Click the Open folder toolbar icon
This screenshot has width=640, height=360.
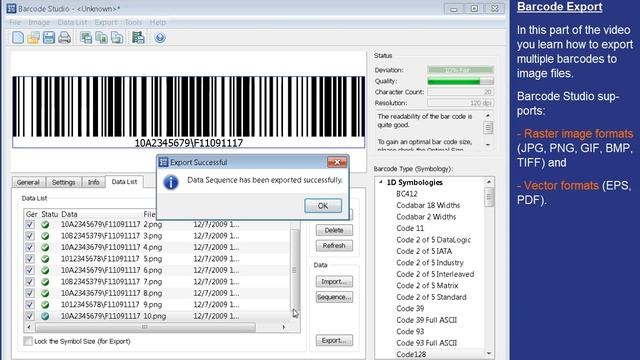pyautogui.click(x=33, y=38)
